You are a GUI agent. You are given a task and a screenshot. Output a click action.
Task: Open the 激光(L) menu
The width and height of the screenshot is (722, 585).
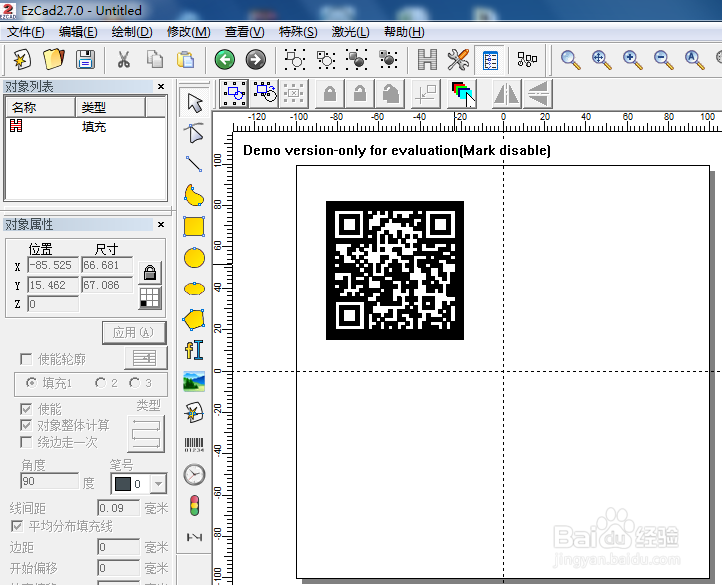[350, 32]
